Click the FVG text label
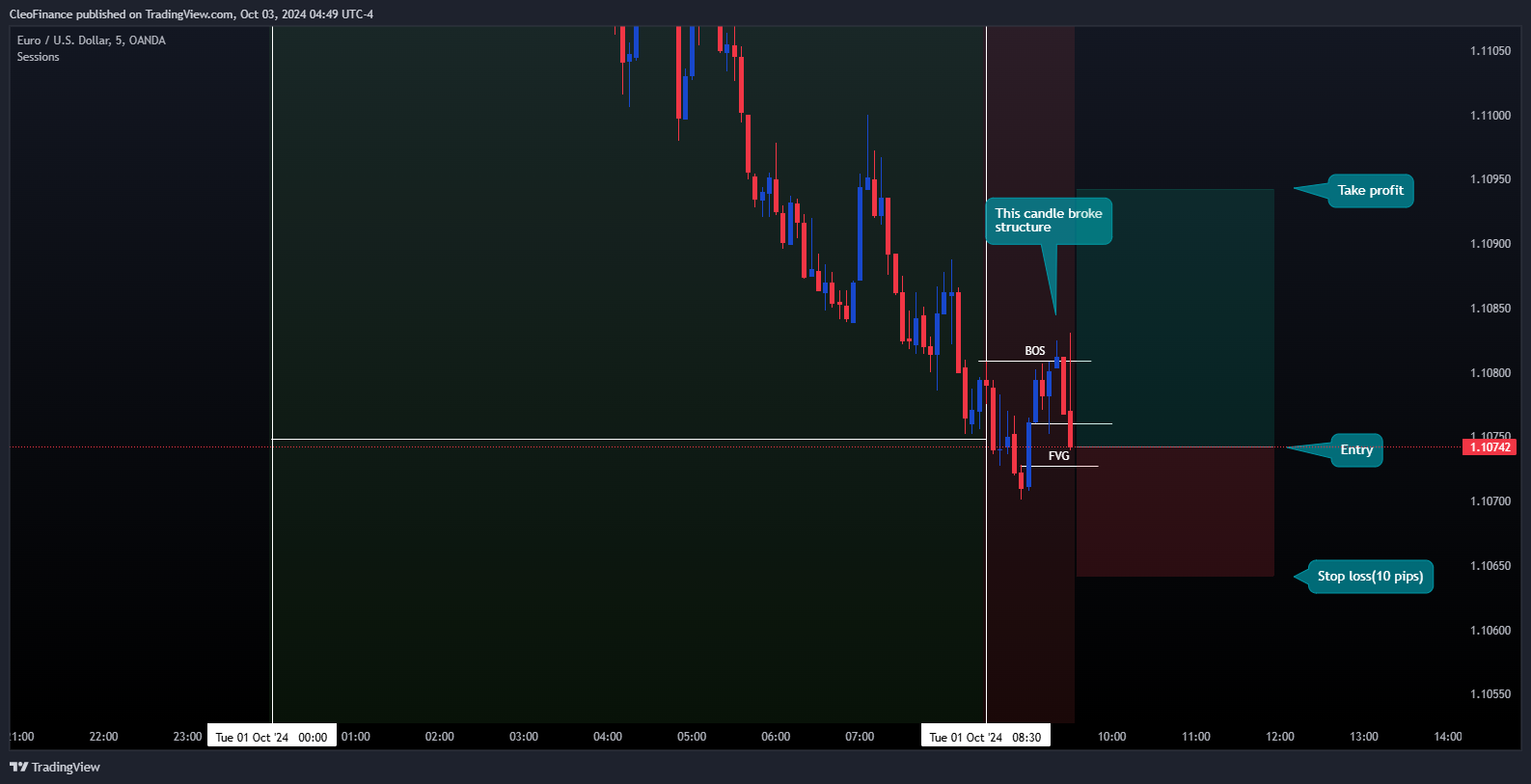Image resolution: width=1531 pixels, height=784 pixels. click(x=1059, y=456)
